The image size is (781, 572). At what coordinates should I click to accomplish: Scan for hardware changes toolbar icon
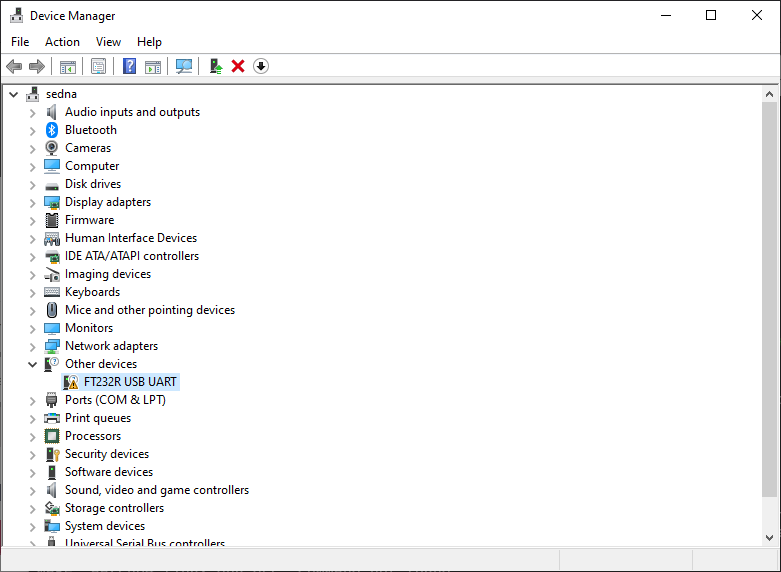(x=184, y=66)
